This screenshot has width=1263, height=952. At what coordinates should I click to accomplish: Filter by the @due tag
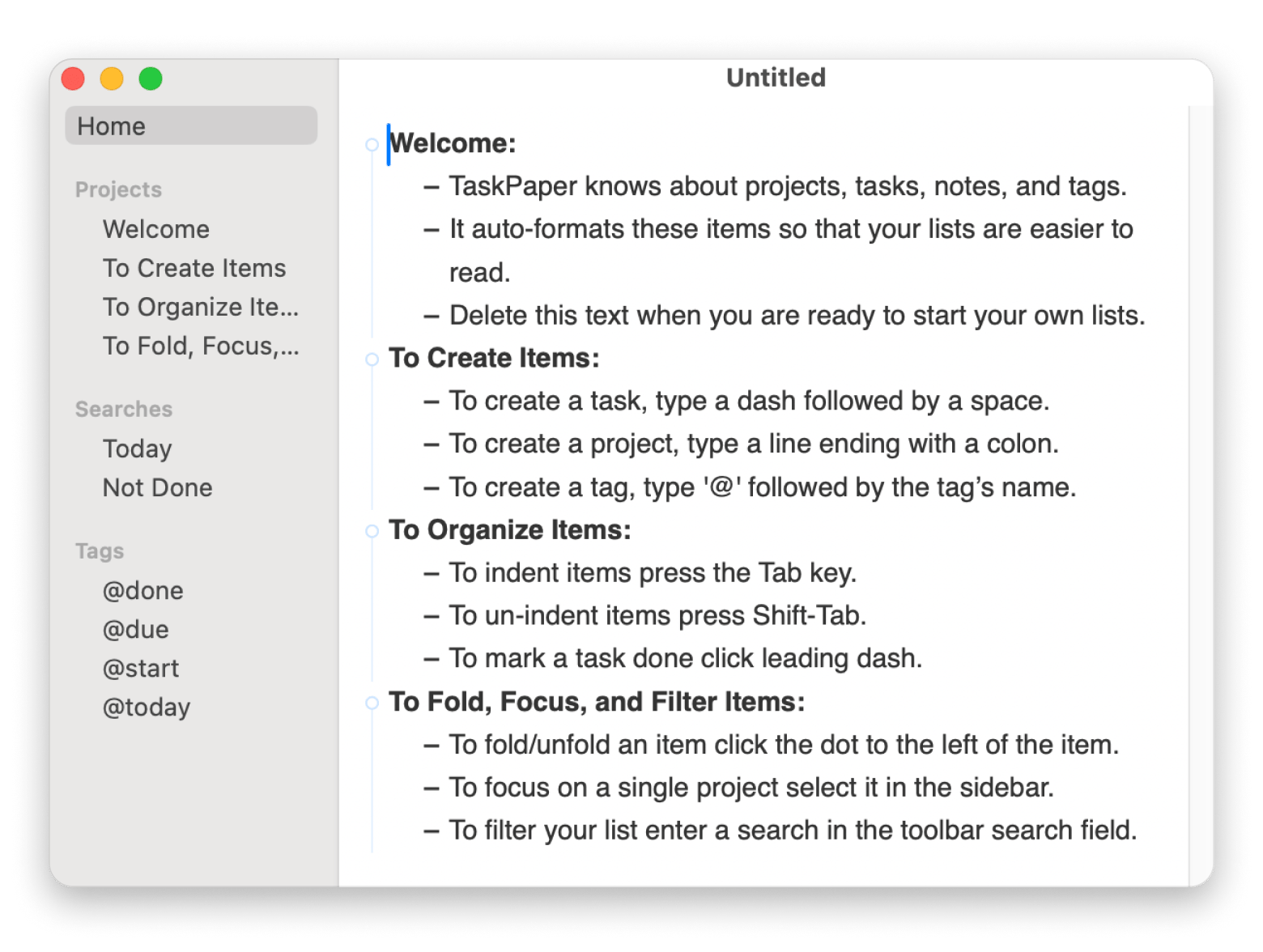tap(135, 629)
